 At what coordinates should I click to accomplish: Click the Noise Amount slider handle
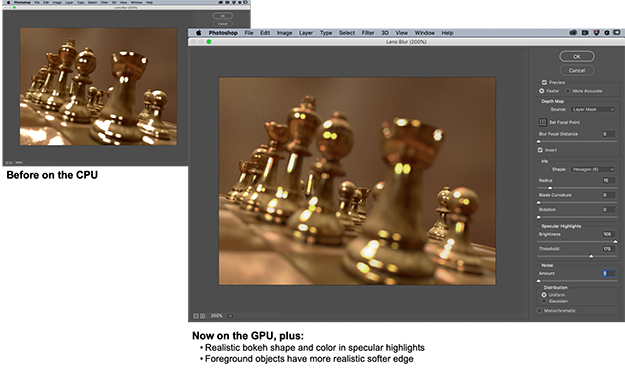click(539, 281)
